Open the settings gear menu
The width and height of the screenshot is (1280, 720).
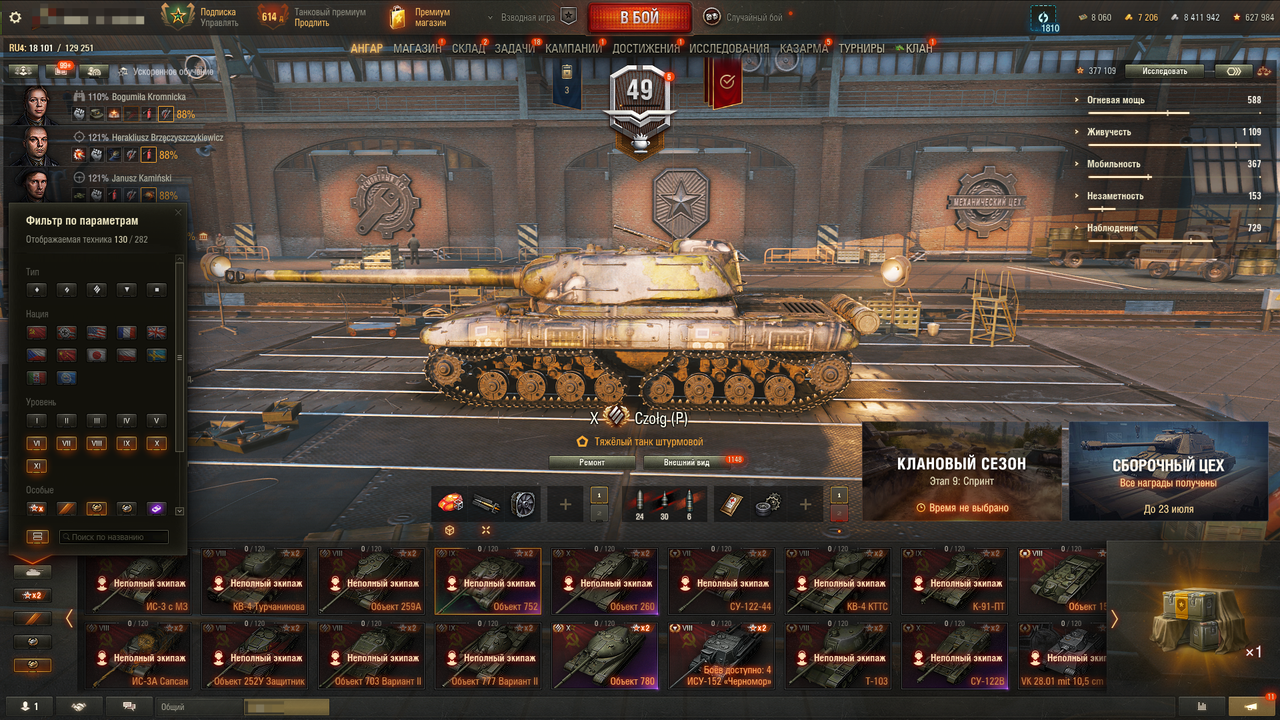[x=15, y=18]
